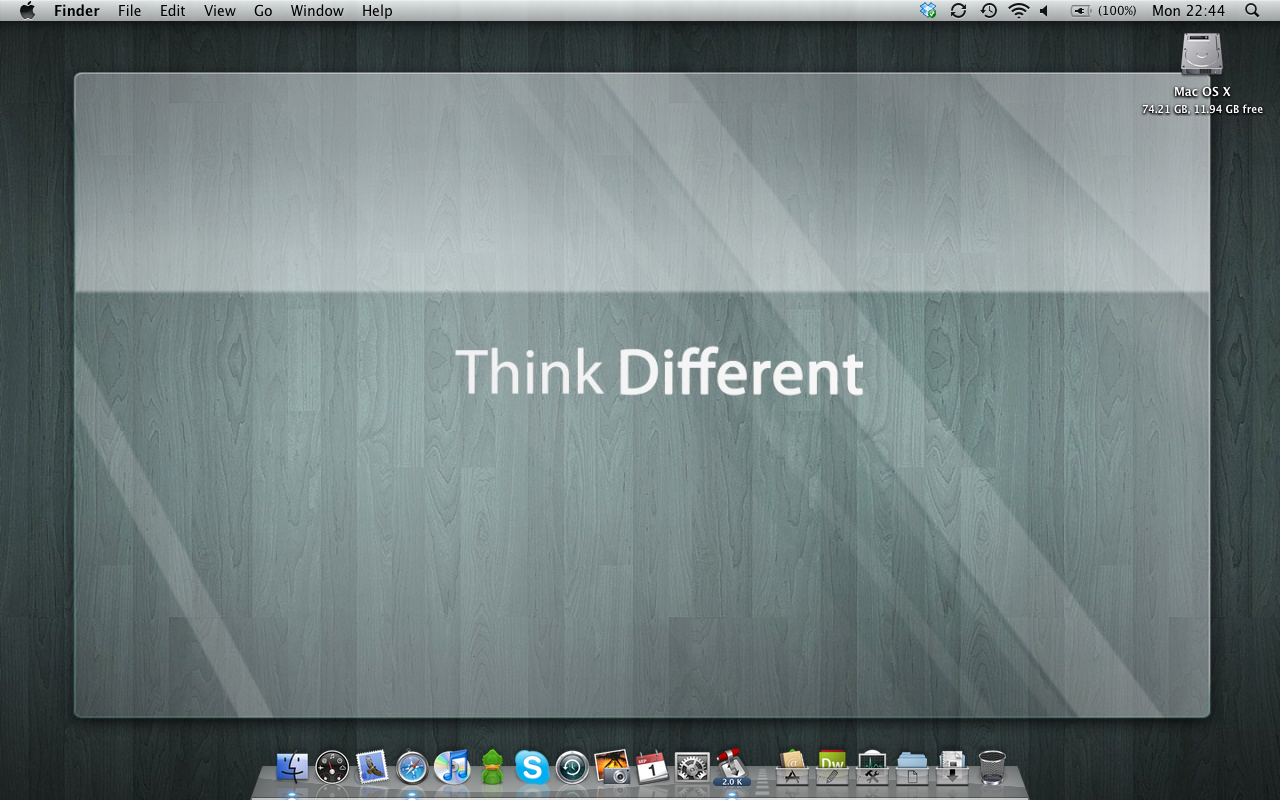Image resolution: width=1280 pixels, height=800 pixels.
Task: Open Time Machine in dock
Action: coord(572,768)
